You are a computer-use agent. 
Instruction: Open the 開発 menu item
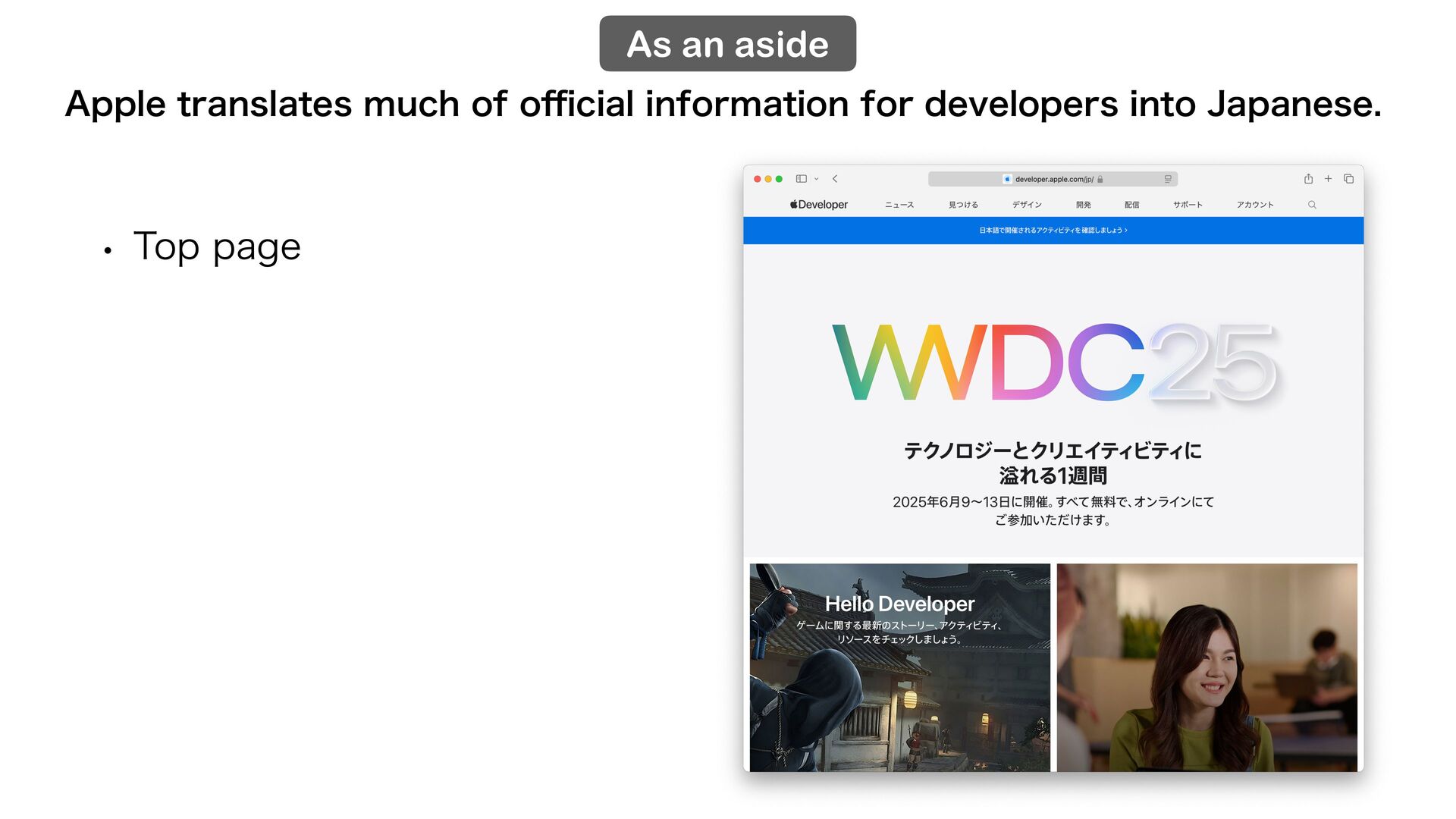pyautogui.click(x=1084, y=205)
